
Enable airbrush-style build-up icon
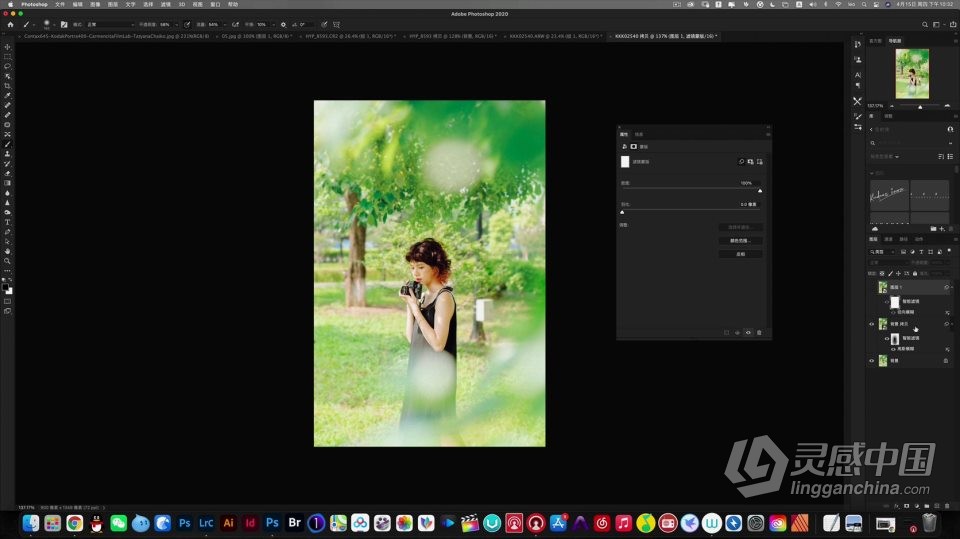coord(235,24)
